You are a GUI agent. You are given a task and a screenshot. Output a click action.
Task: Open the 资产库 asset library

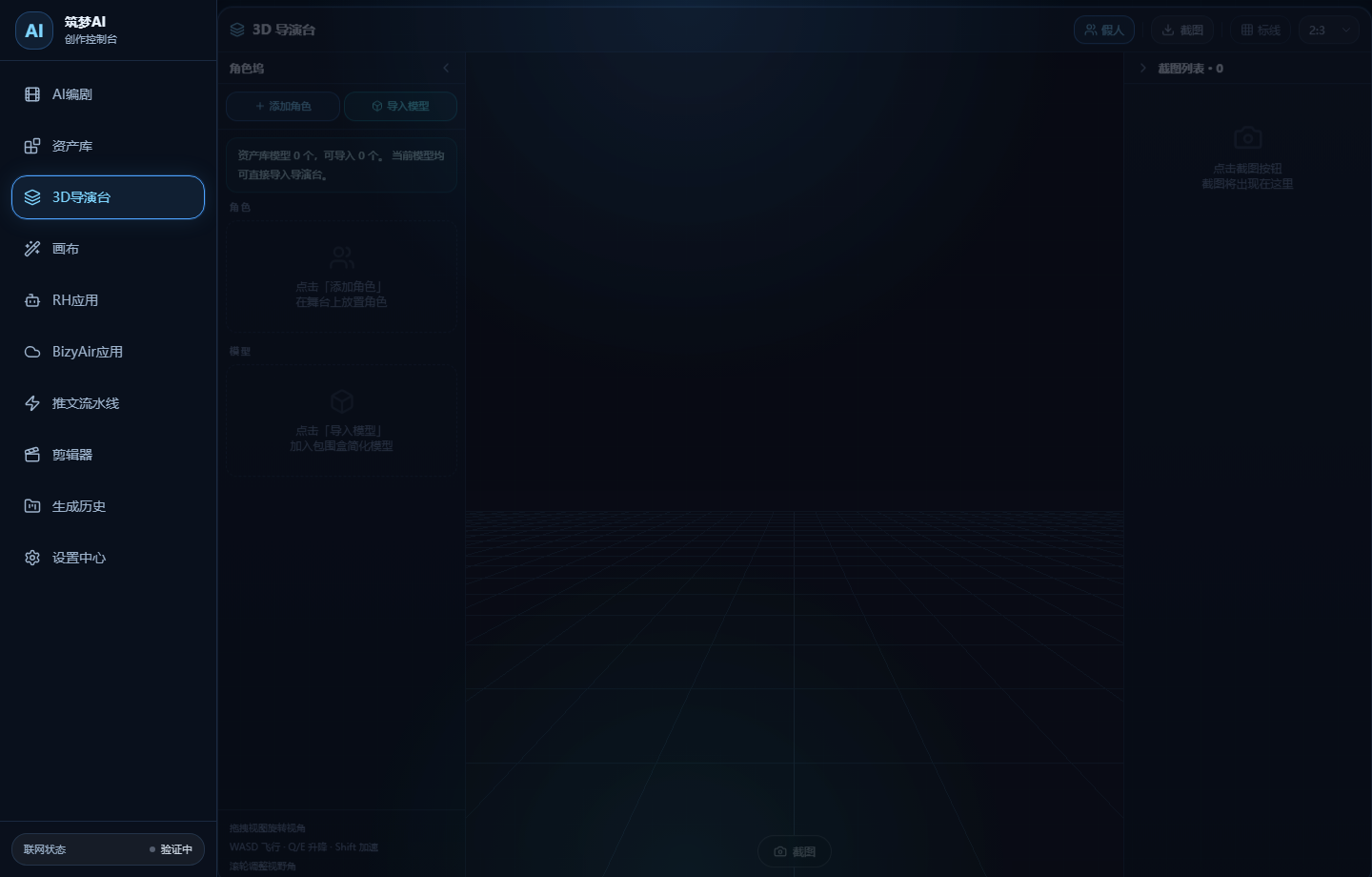click(x=108, y=146)
